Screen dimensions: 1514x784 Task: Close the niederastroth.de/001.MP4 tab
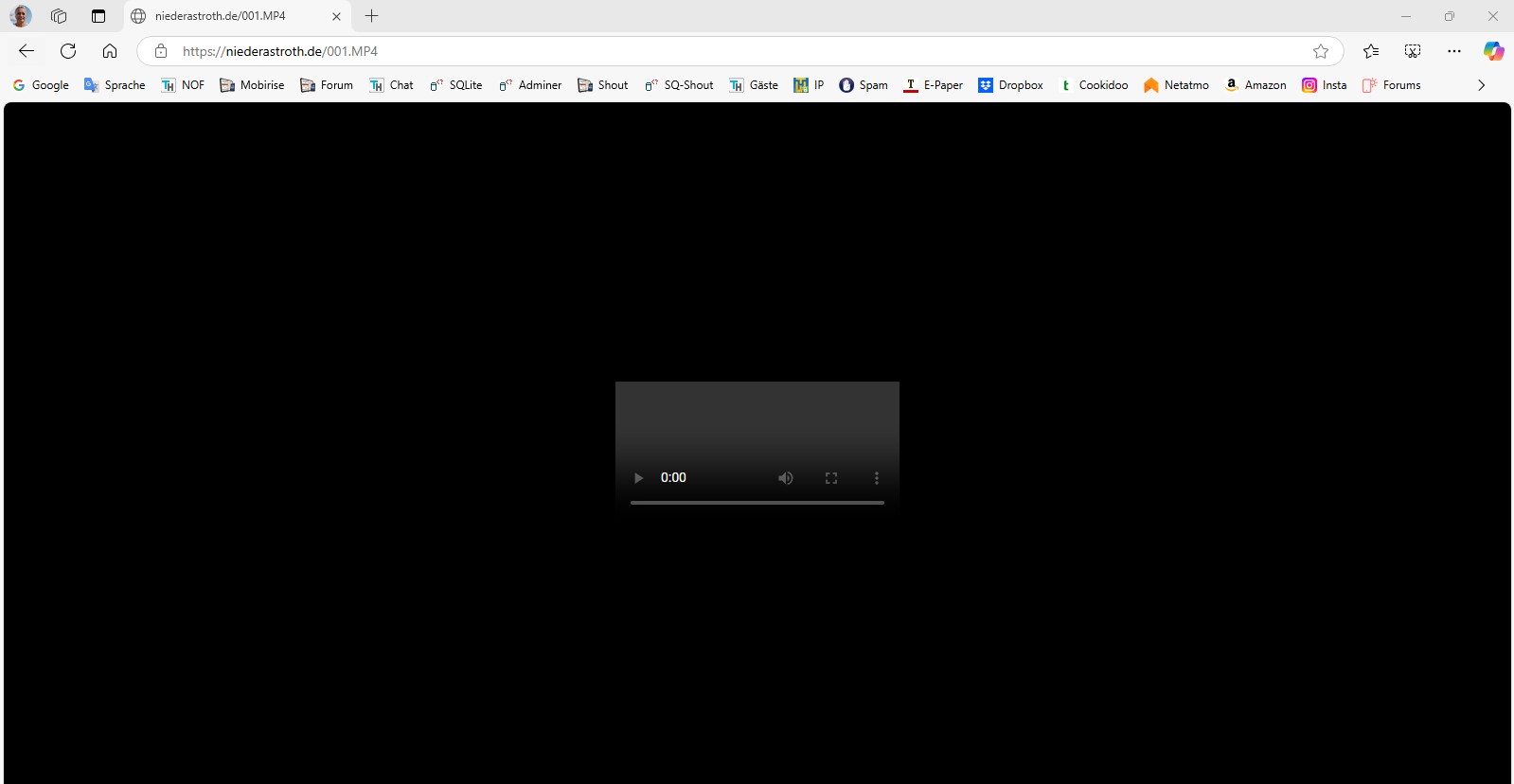point(336,16)
